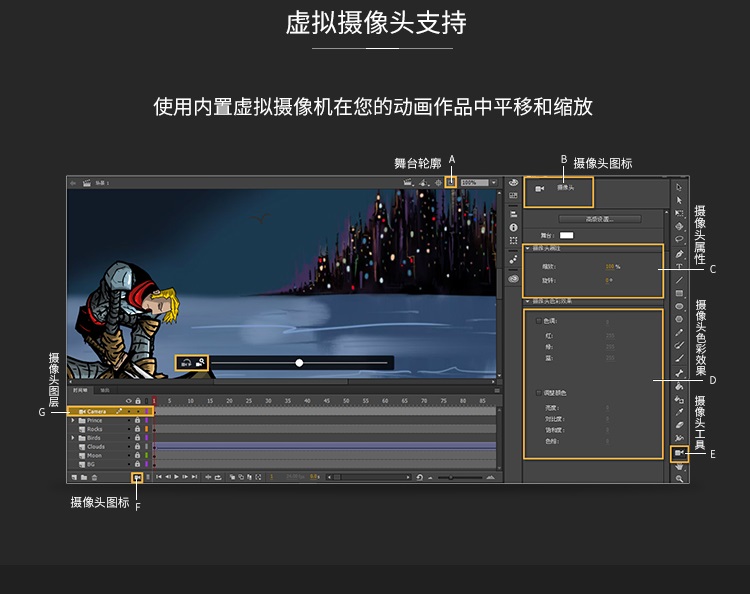Collapse the camera color effects section
This screenshot has width=750, height=594.
pyautogui.click(x=528, y=301)
